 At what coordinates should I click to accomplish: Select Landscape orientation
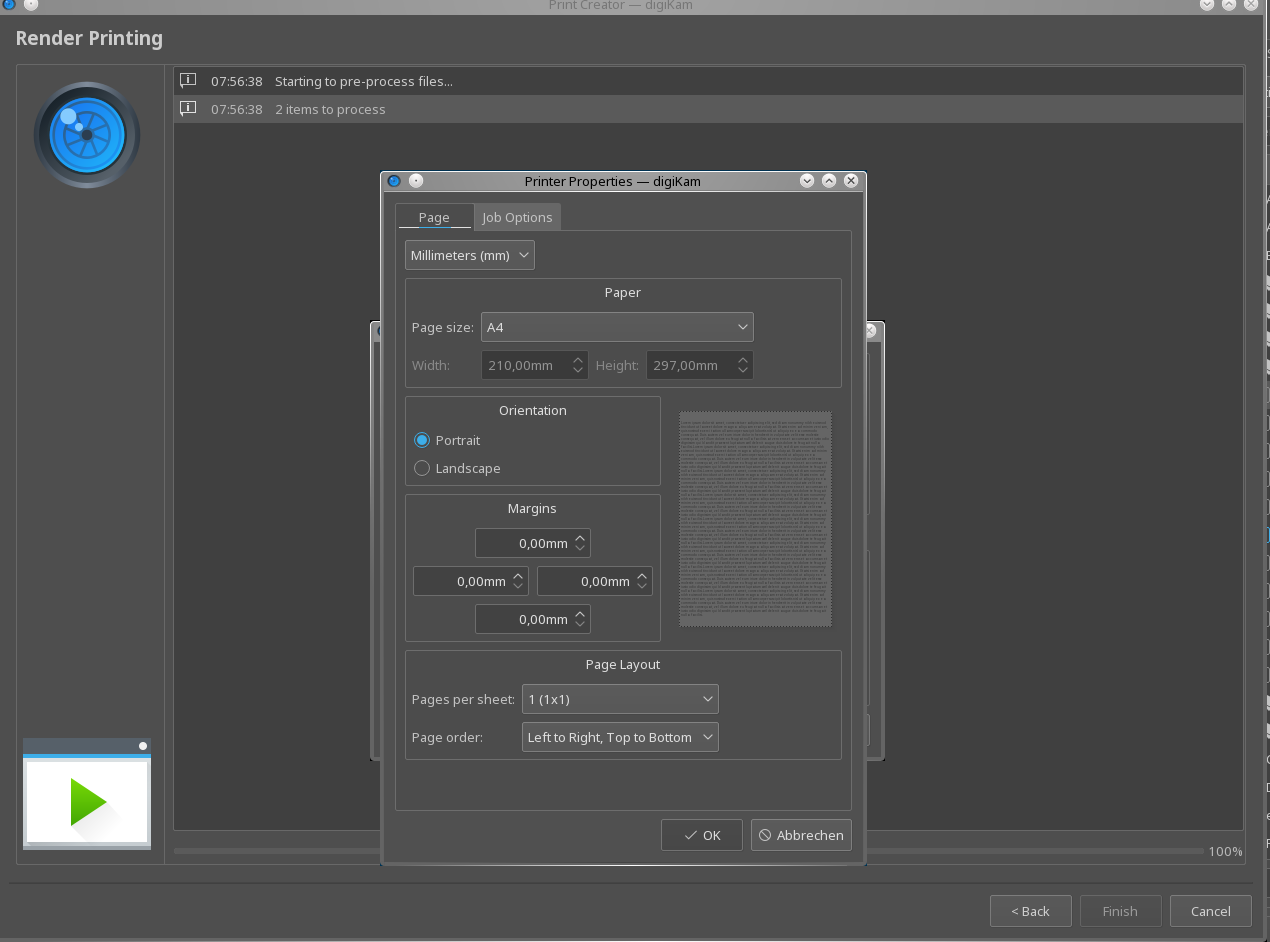(x=422, y=468)
